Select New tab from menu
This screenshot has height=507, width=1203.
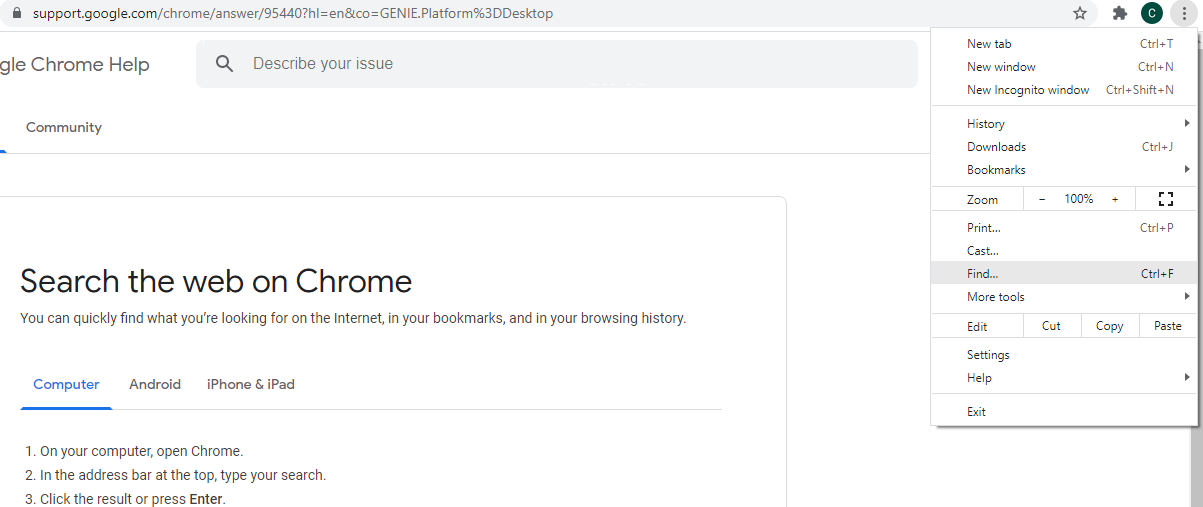pos(1064,44)
